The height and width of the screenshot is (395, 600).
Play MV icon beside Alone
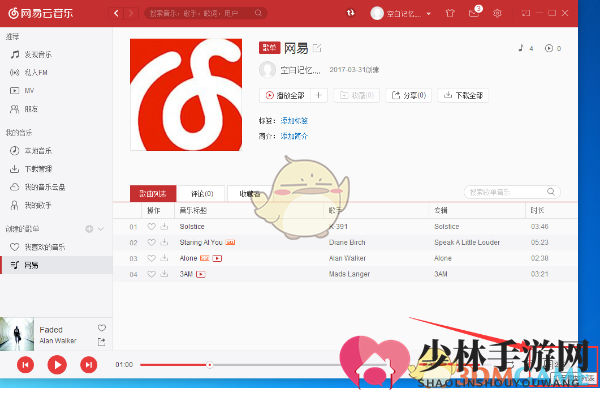point(217,258)
